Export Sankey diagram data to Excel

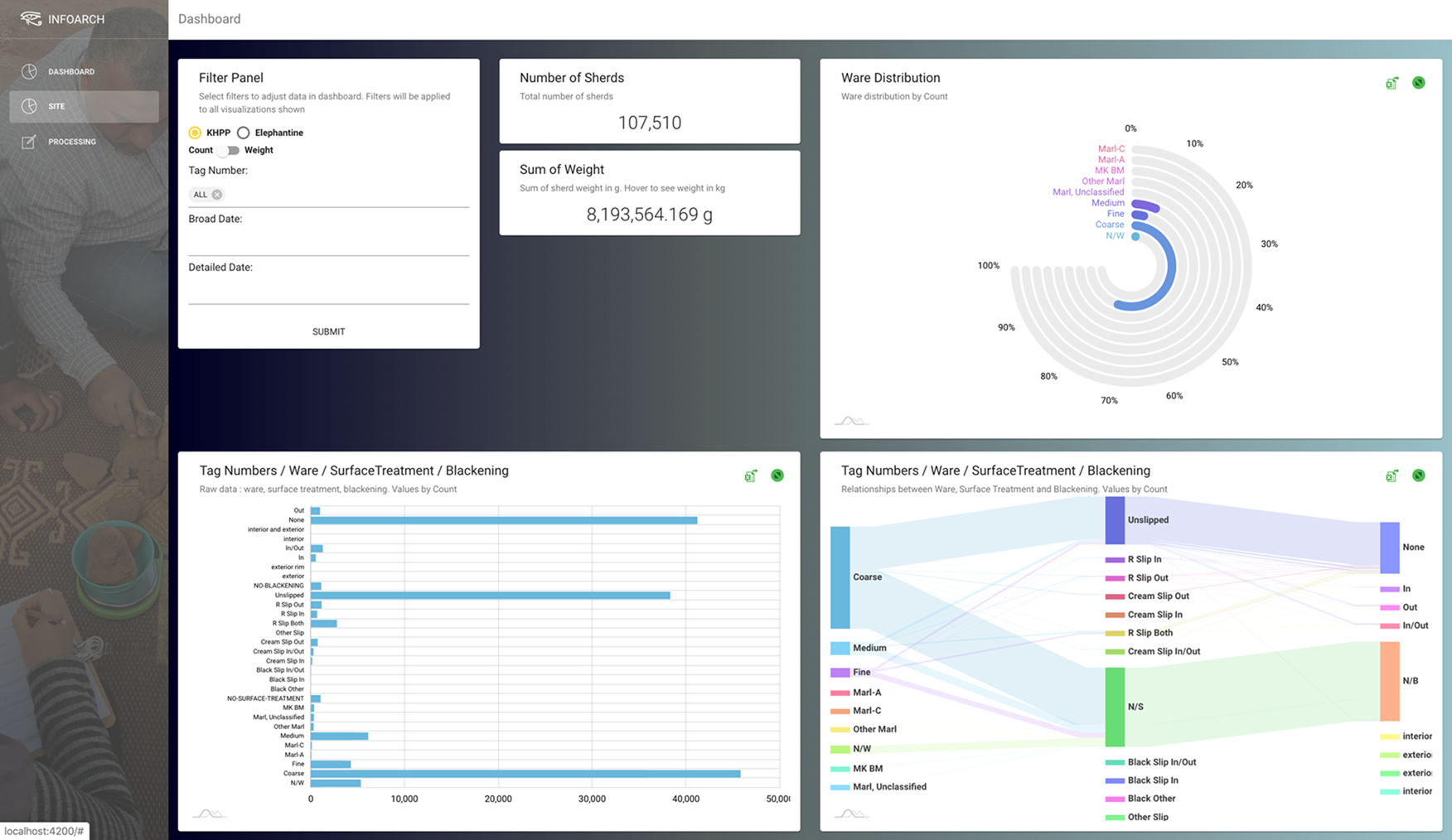click(1391, 476)
